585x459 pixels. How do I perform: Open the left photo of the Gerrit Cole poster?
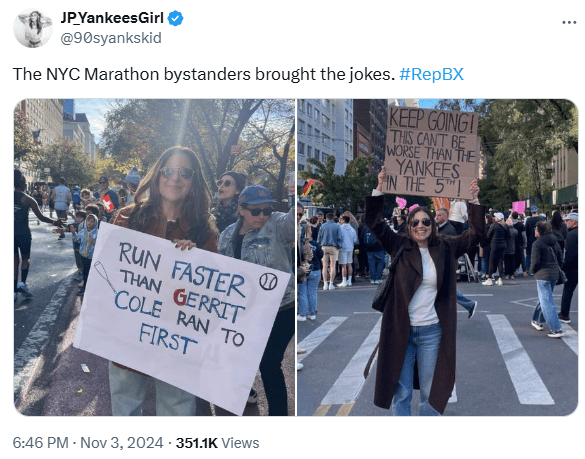coord(154,257)
